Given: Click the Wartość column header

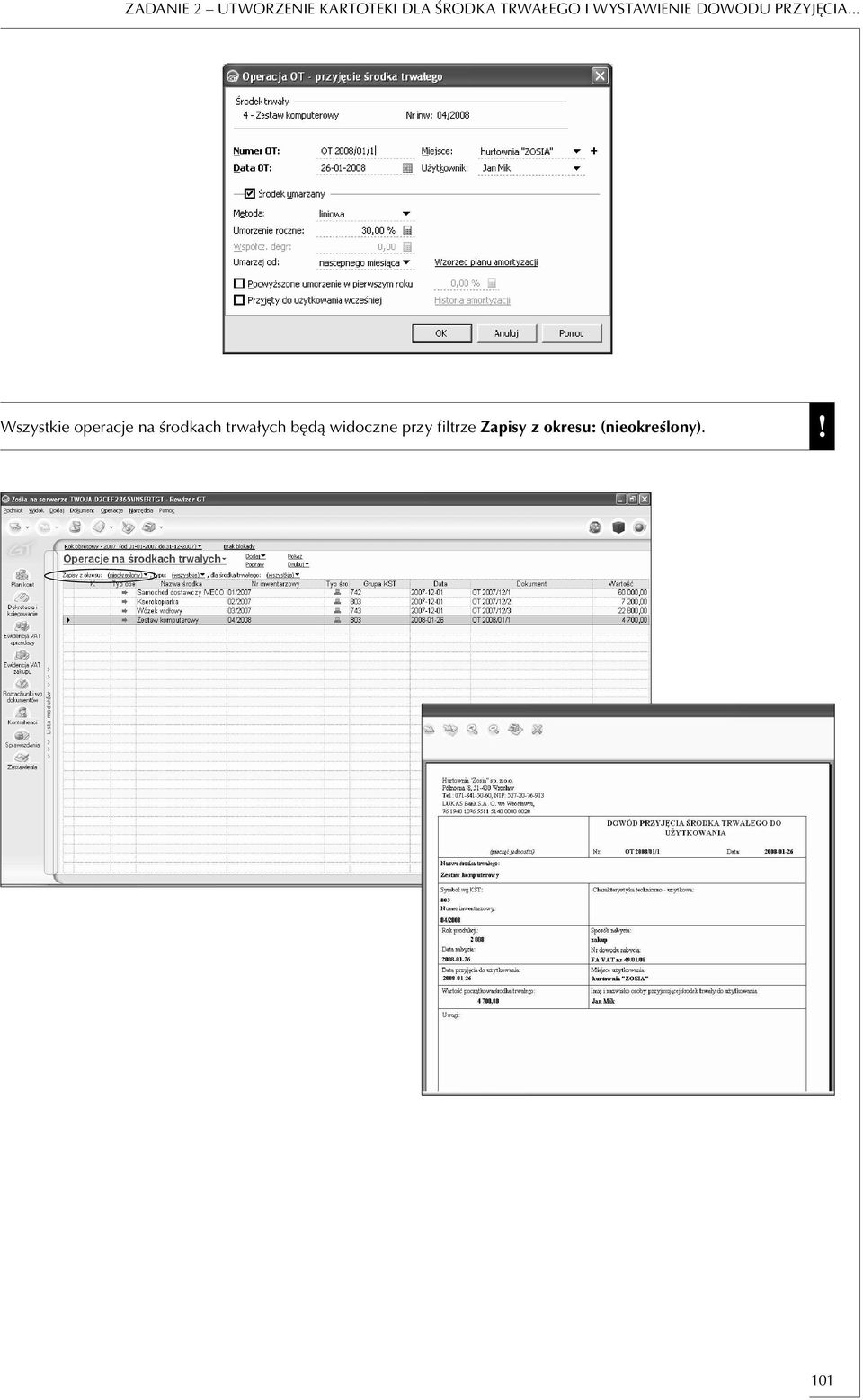Looking at the screenshot, I should point(621,584).
